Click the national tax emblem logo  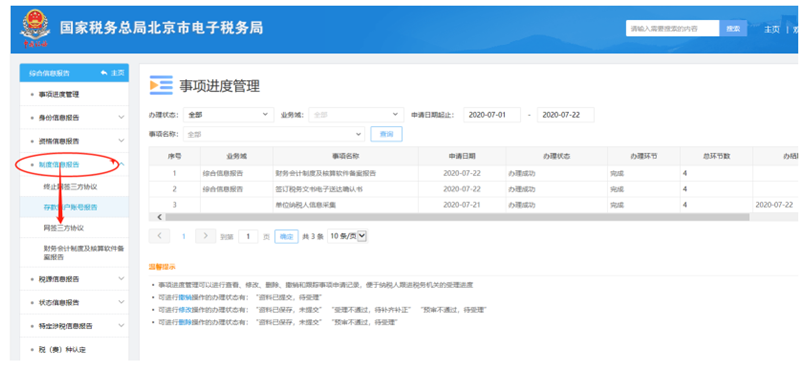click(x=34, y=29)
